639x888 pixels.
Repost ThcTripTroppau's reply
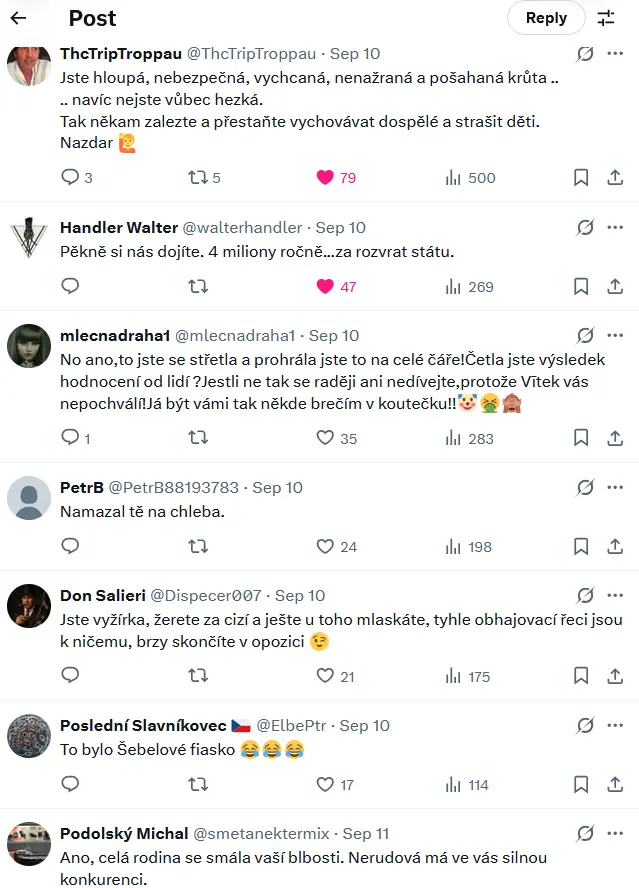198,178
